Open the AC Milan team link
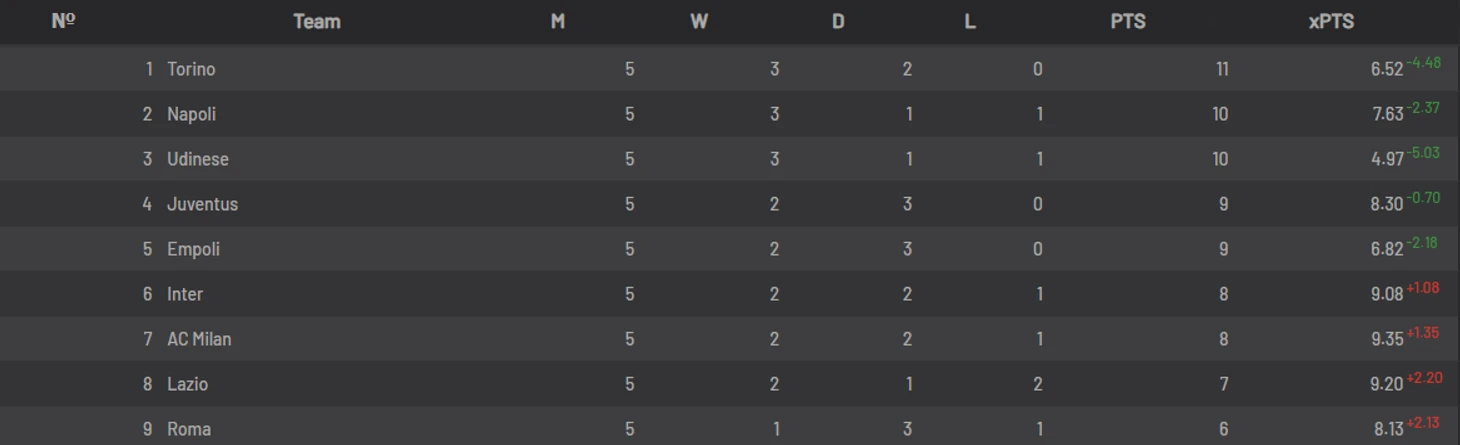Viewport: 1460px width, 445px height. 199,339
